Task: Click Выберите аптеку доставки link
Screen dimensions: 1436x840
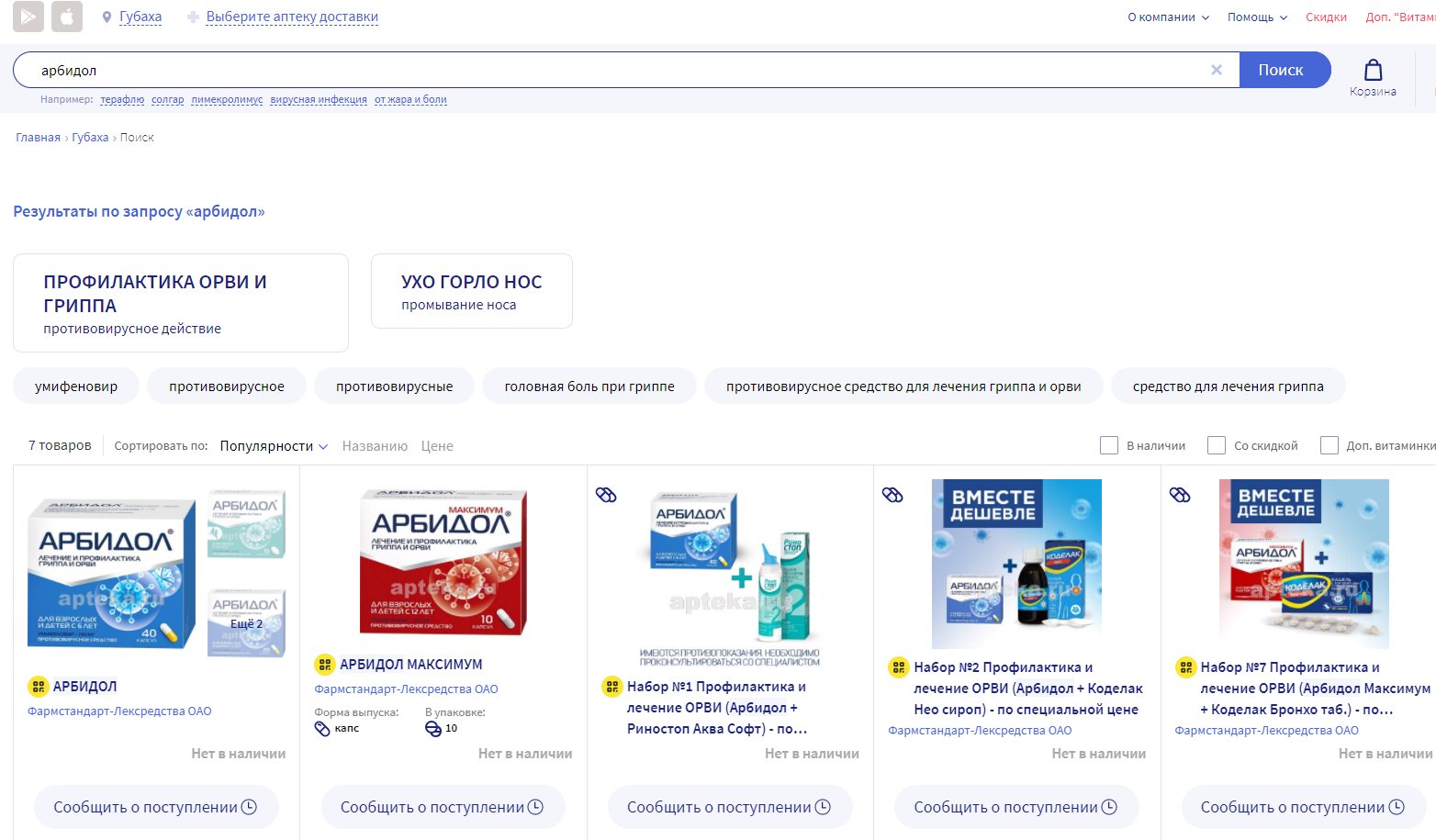Action: (292, 17)
